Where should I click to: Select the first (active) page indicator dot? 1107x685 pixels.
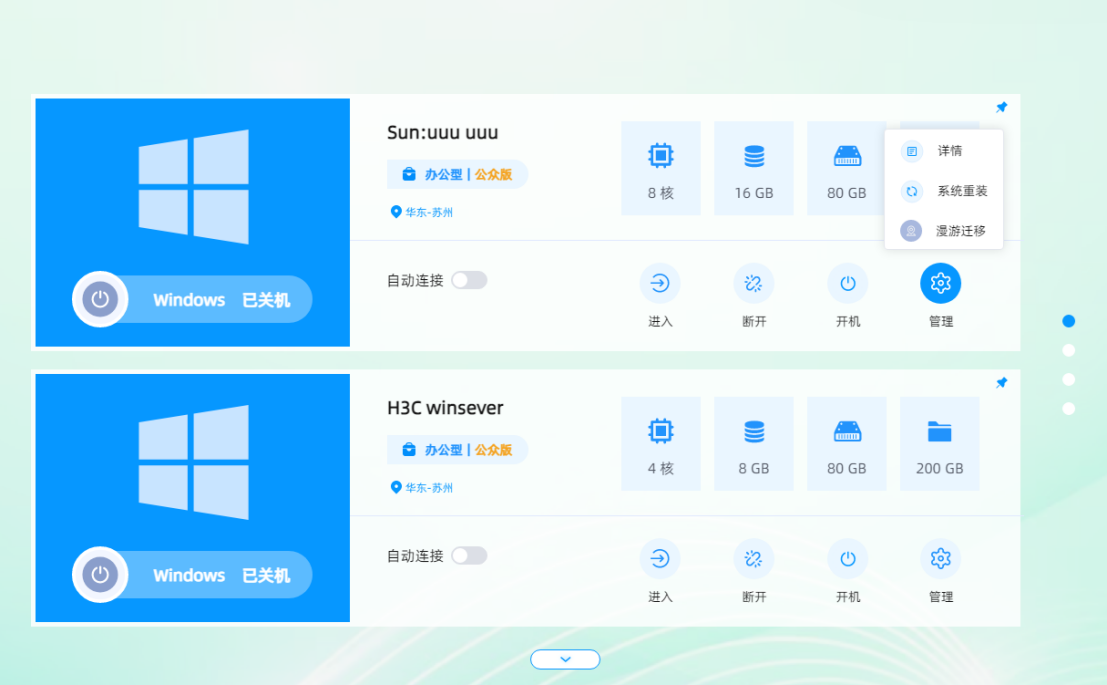coord(1069,321)
